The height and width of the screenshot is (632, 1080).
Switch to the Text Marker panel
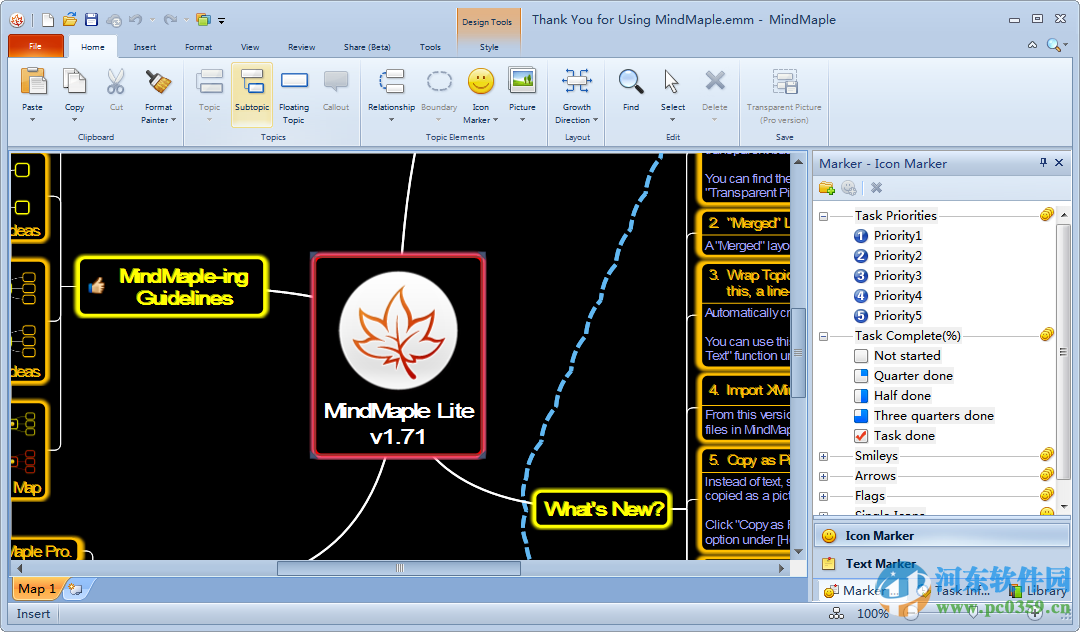880,563
